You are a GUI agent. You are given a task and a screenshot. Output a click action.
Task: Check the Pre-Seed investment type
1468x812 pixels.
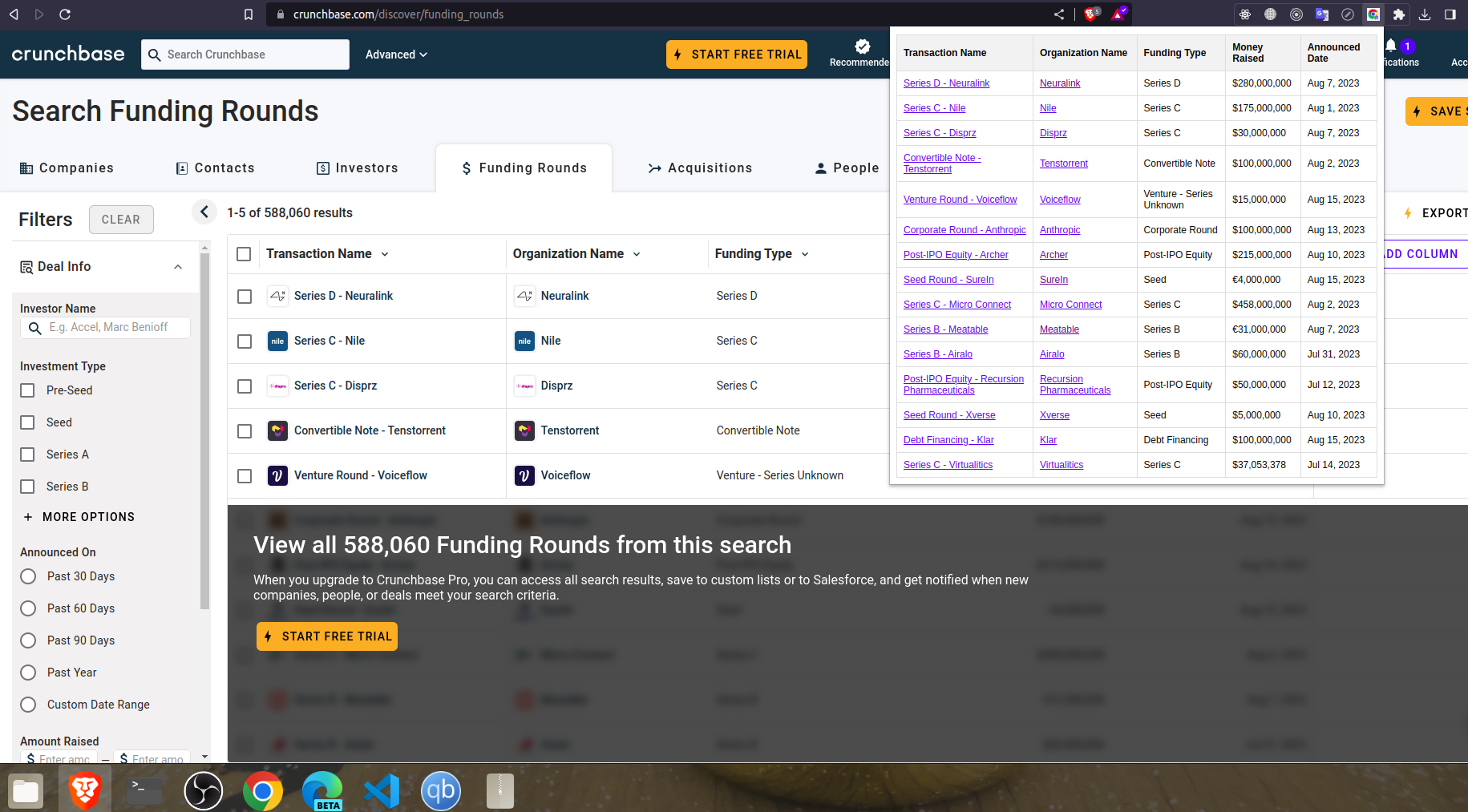(27, 390)
